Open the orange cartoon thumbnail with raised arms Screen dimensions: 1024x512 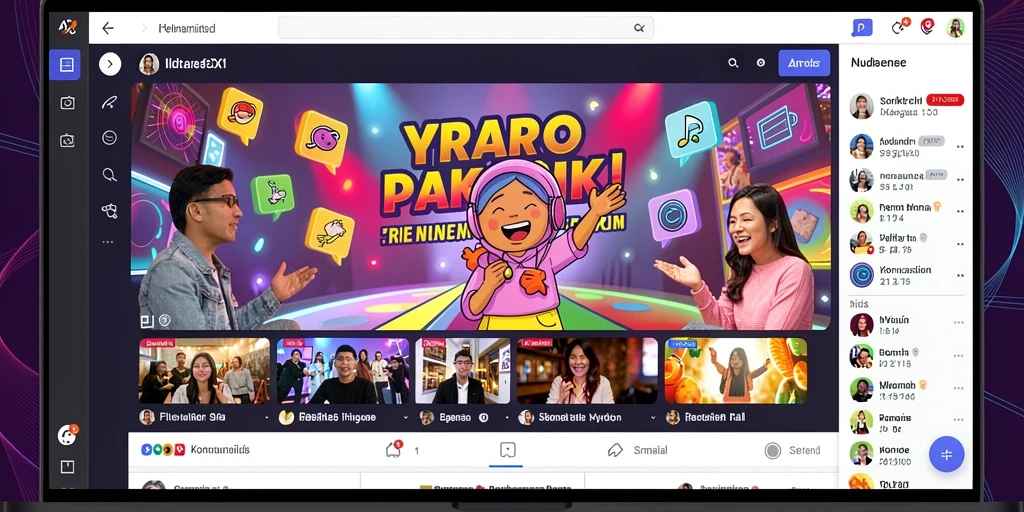[x=736, y=371]
